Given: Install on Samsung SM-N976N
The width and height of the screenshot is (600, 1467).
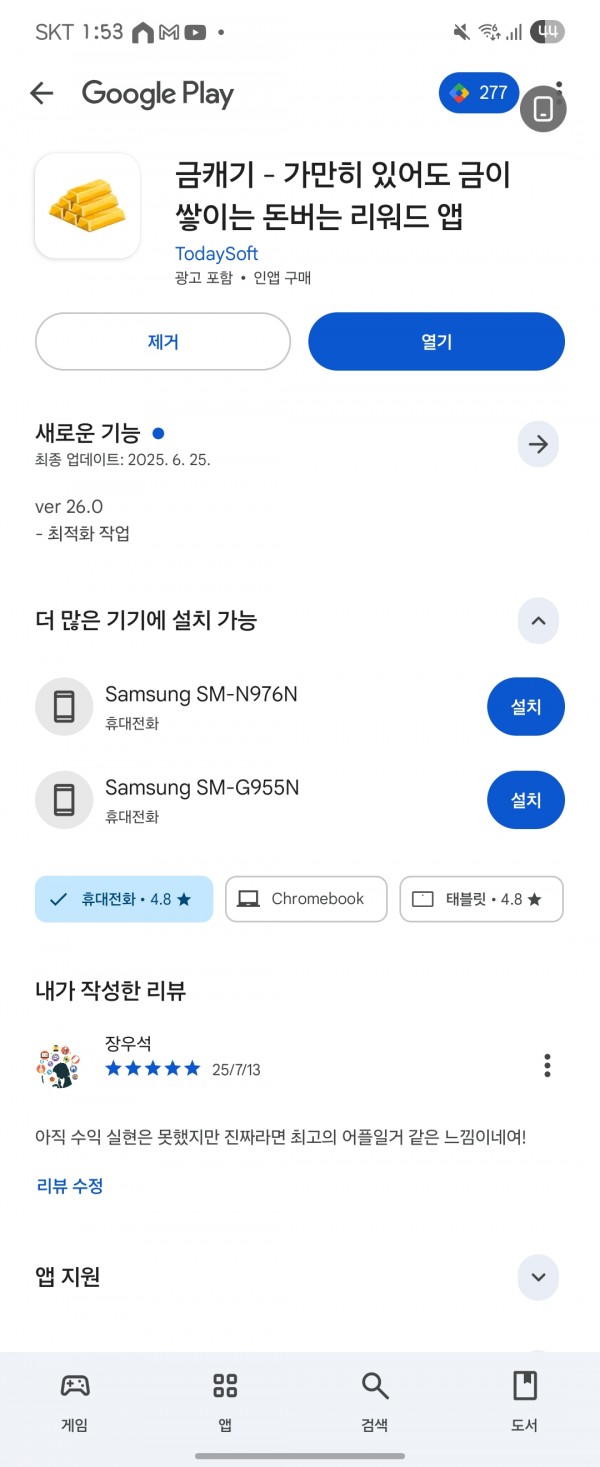Looking at the screenshot, I should tap(526, 707).
